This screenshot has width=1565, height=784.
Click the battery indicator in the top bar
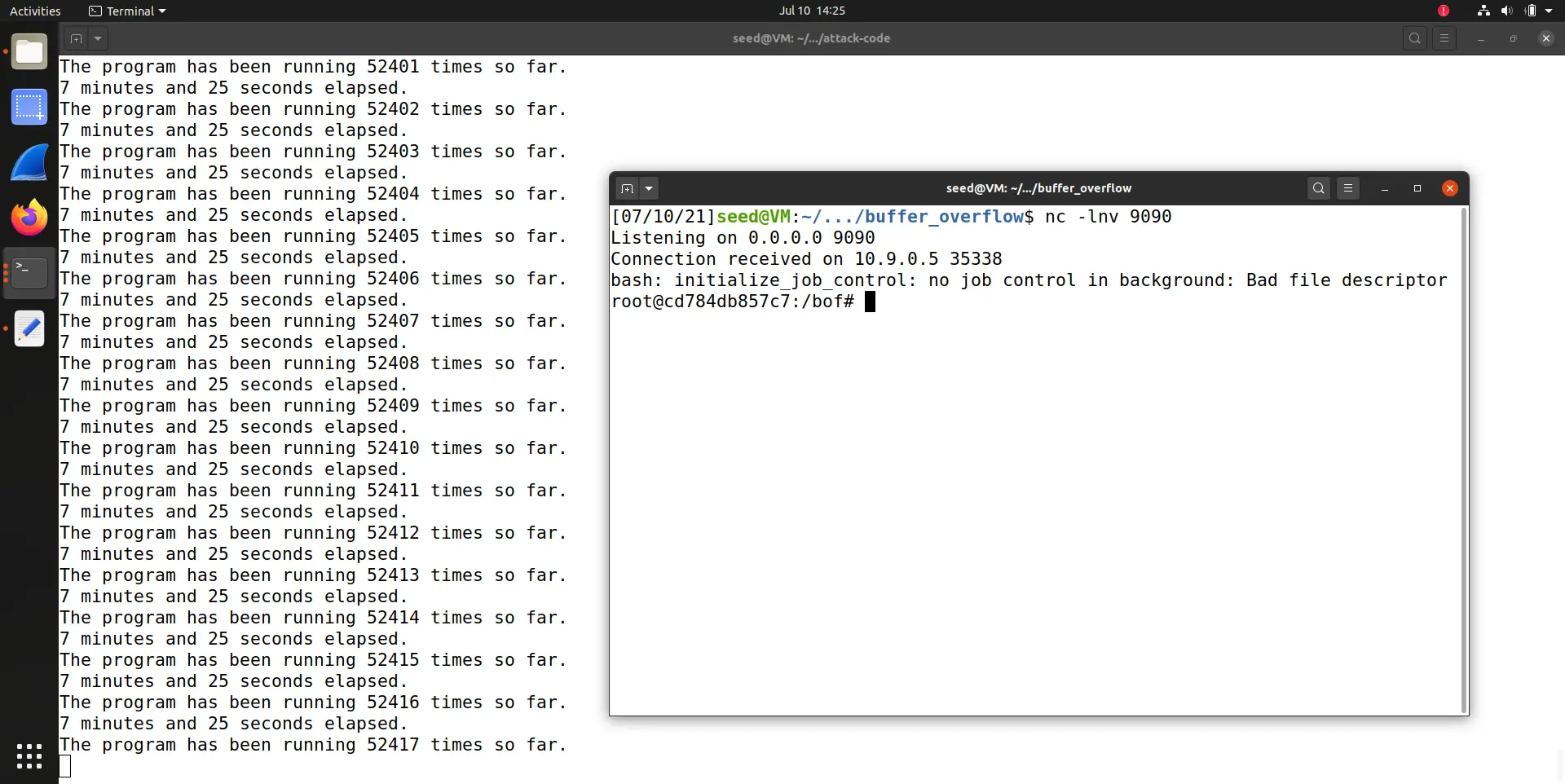pos(1532,11)
